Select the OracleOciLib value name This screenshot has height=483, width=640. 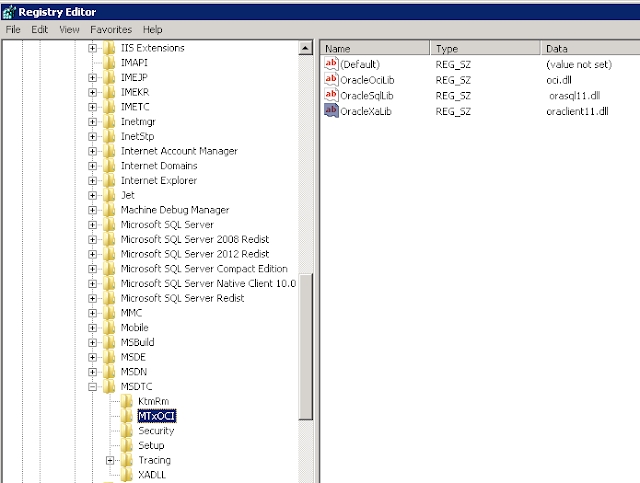click(367, 80)
